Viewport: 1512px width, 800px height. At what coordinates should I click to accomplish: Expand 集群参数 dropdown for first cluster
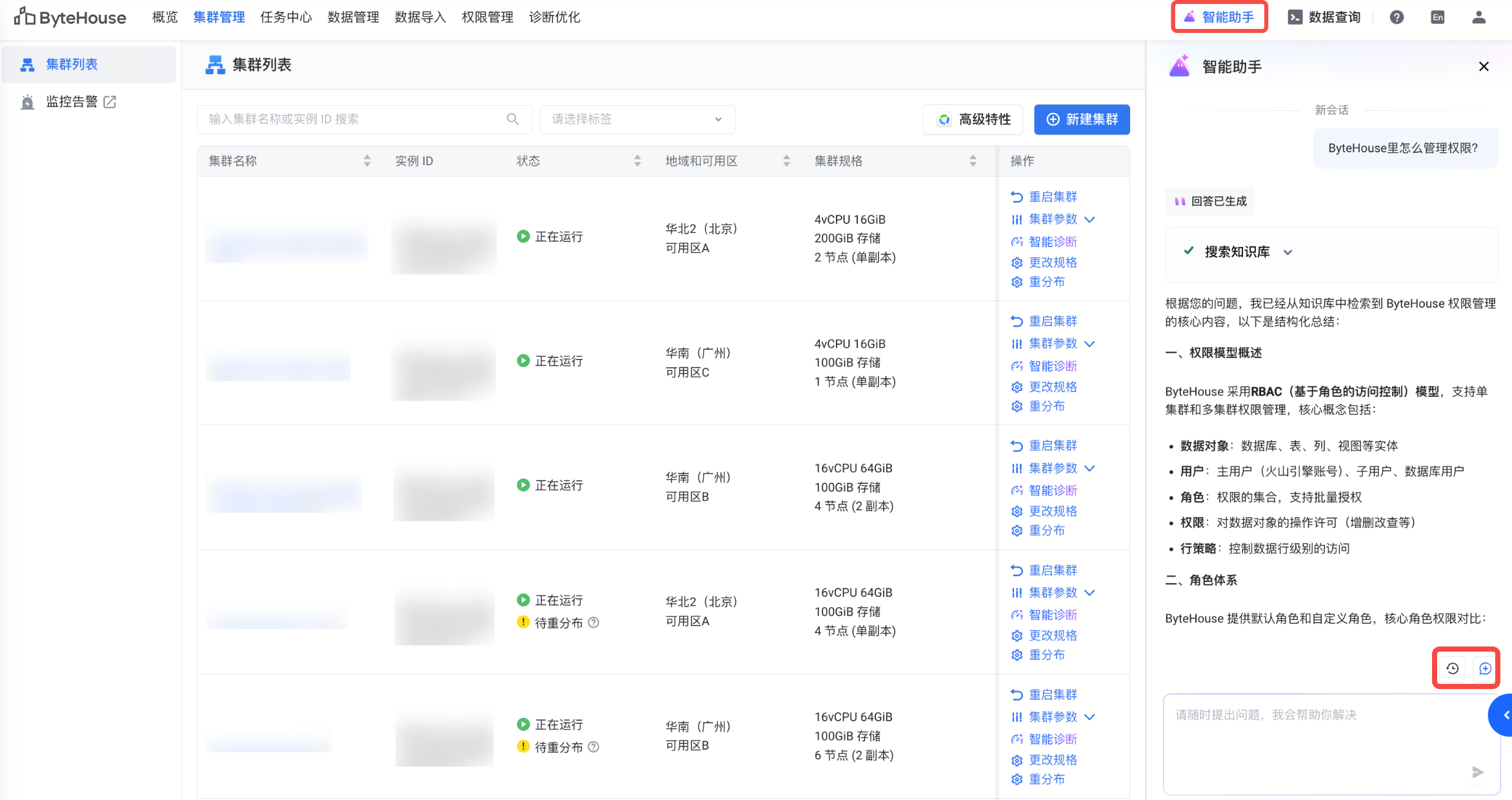click(1089, 219)
